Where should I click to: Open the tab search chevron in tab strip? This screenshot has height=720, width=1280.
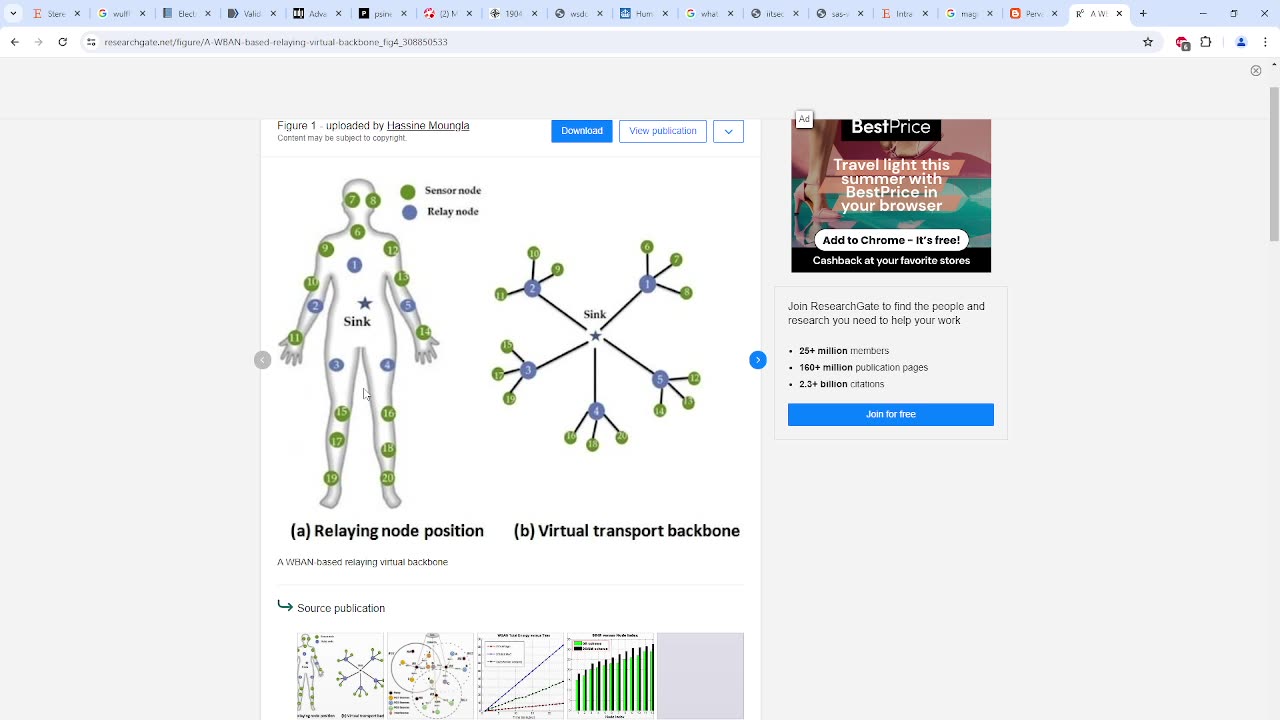pyautogui.click(x=14, y=14)
